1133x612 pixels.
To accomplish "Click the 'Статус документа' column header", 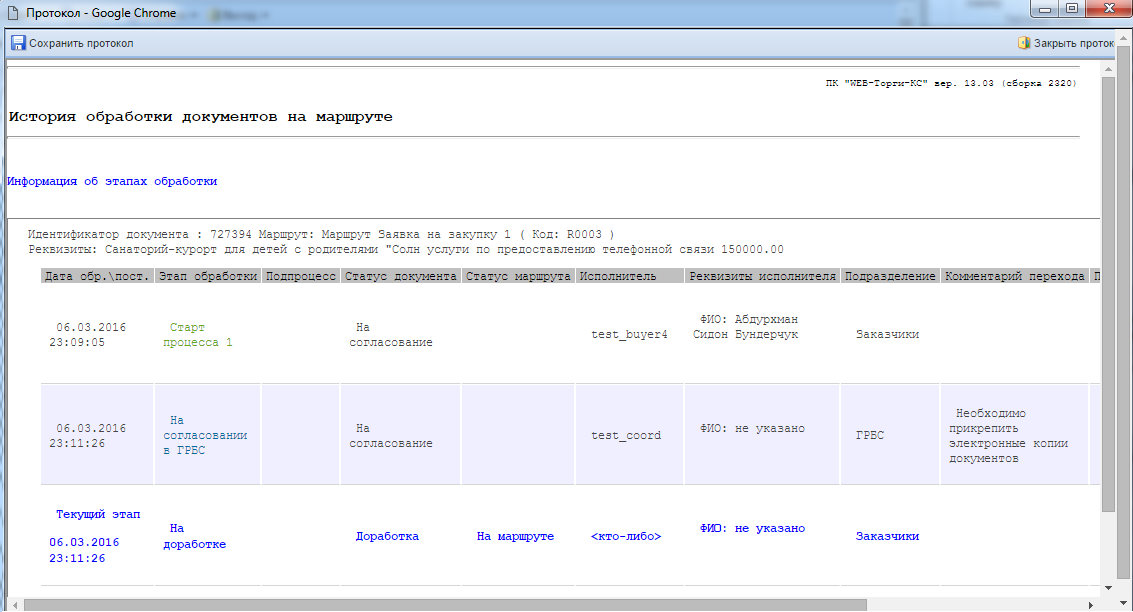I will tap(400, 276).
